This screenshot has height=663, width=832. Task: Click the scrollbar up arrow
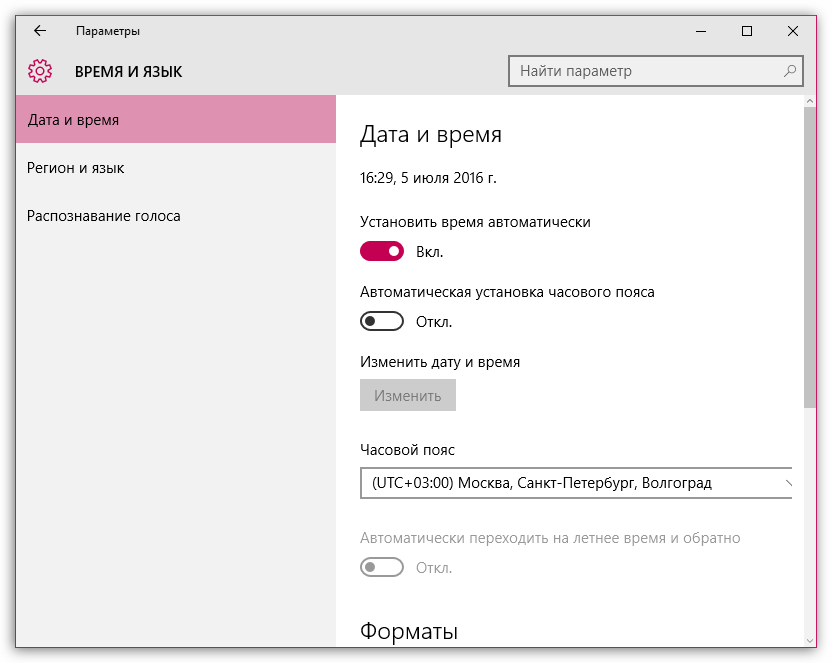[809, 102]
